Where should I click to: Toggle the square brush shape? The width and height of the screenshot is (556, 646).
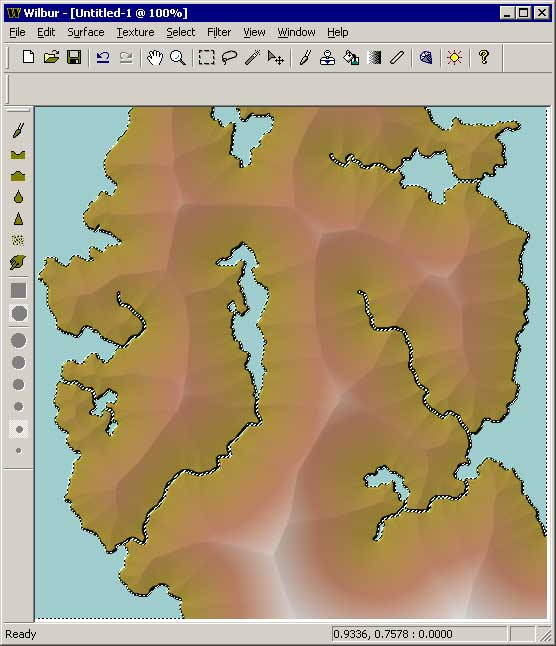19,290
